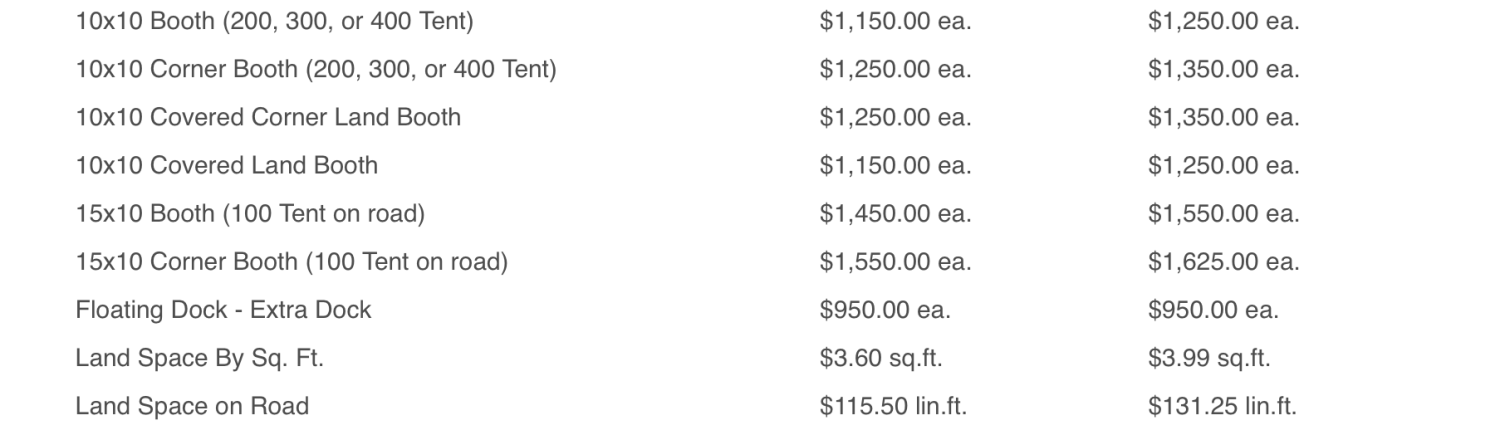
Task: Click the $115.50 lin.ft. road space price
Action: [893, 406]
